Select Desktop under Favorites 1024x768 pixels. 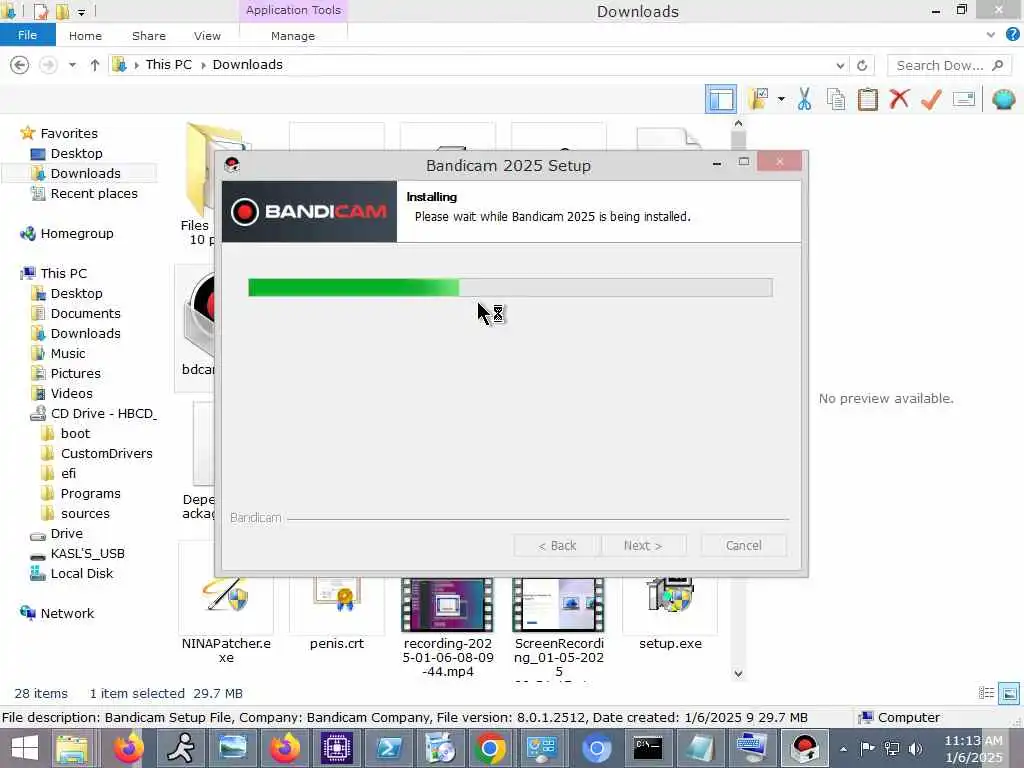point(76,153)
